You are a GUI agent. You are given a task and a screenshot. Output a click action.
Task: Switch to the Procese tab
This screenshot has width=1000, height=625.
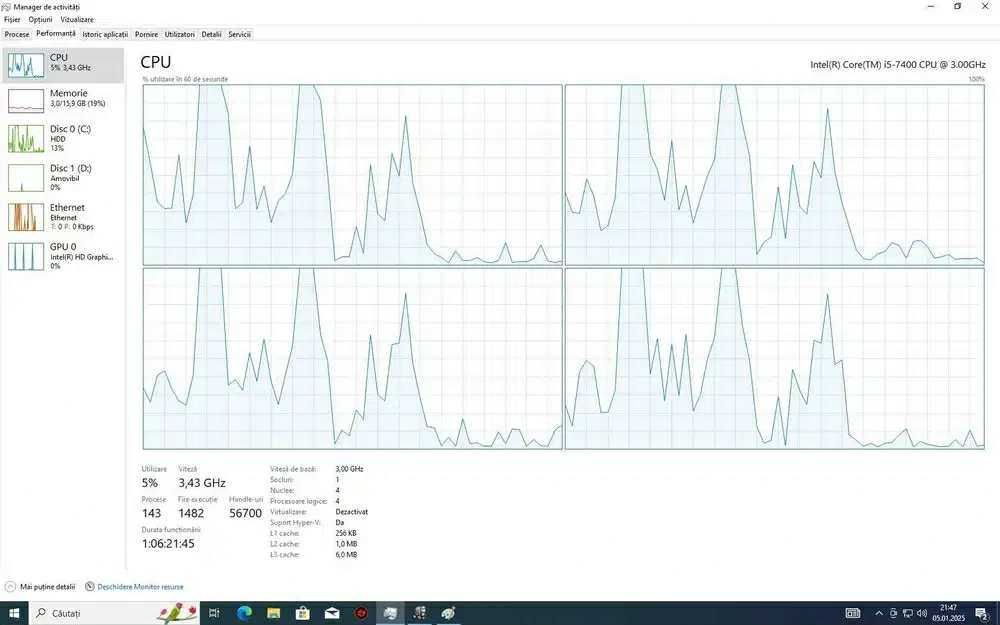17,34
